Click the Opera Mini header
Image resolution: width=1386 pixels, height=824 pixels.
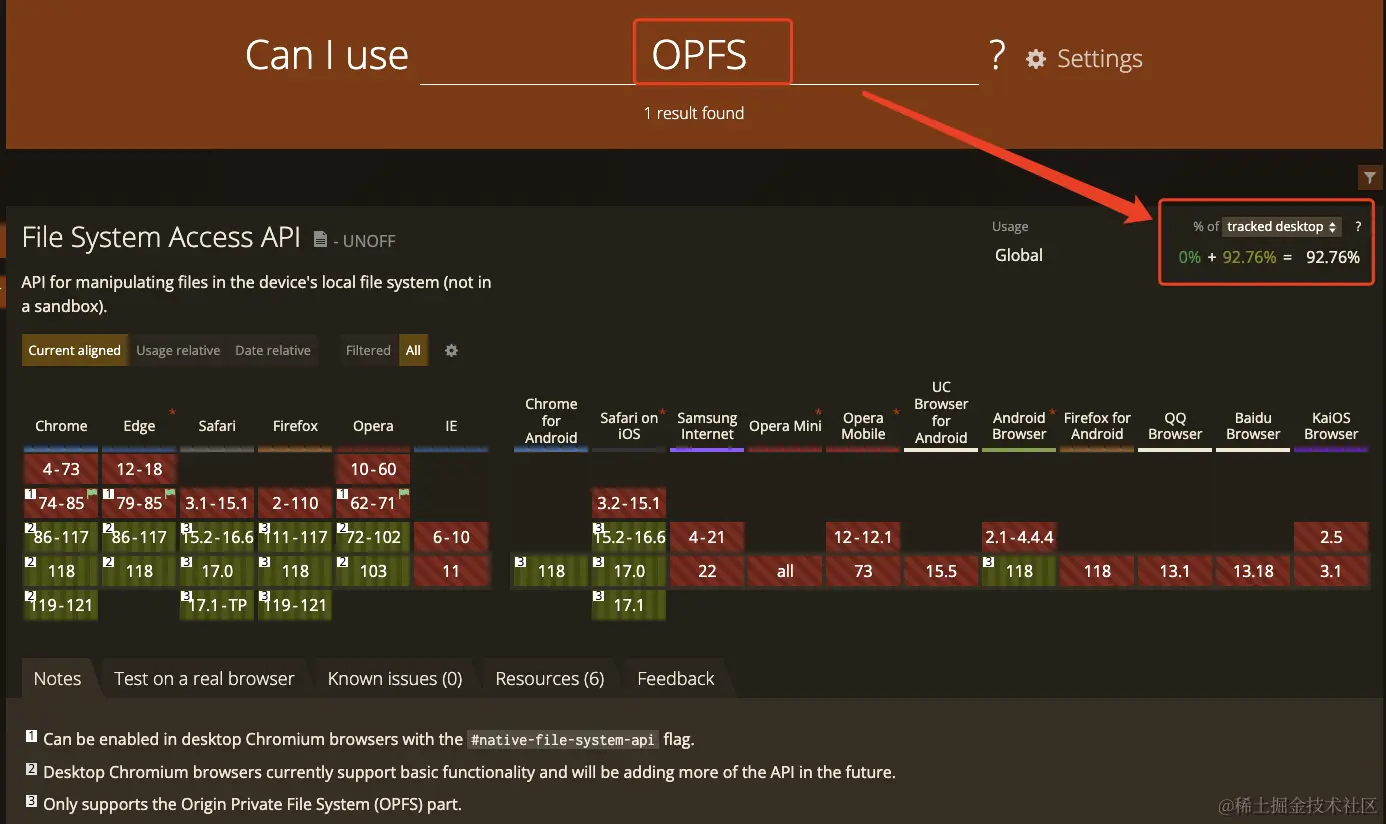(785, 426)
